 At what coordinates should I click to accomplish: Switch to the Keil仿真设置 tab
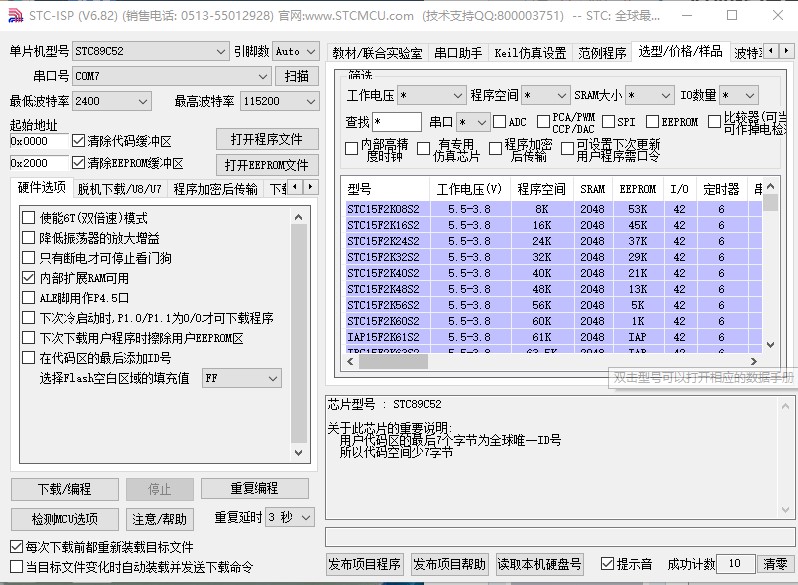pos(530,53)
